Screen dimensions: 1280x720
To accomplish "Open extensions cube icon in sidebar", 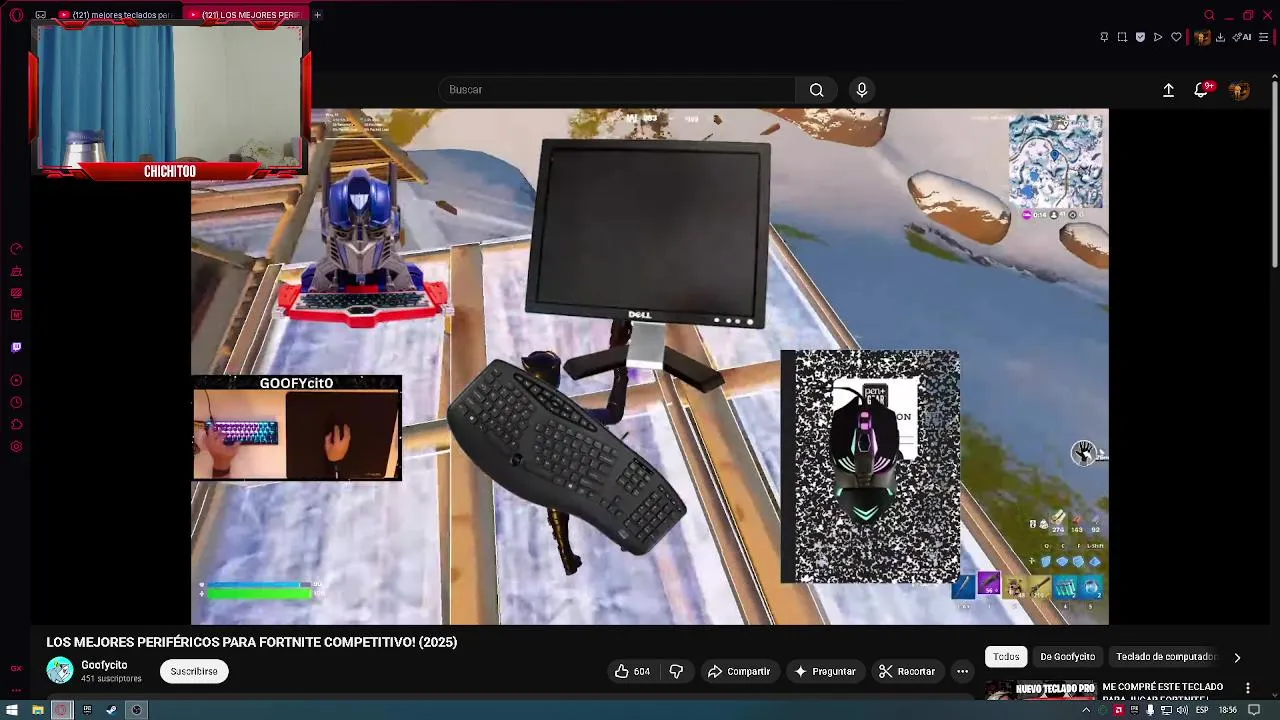I will point(16,424).
